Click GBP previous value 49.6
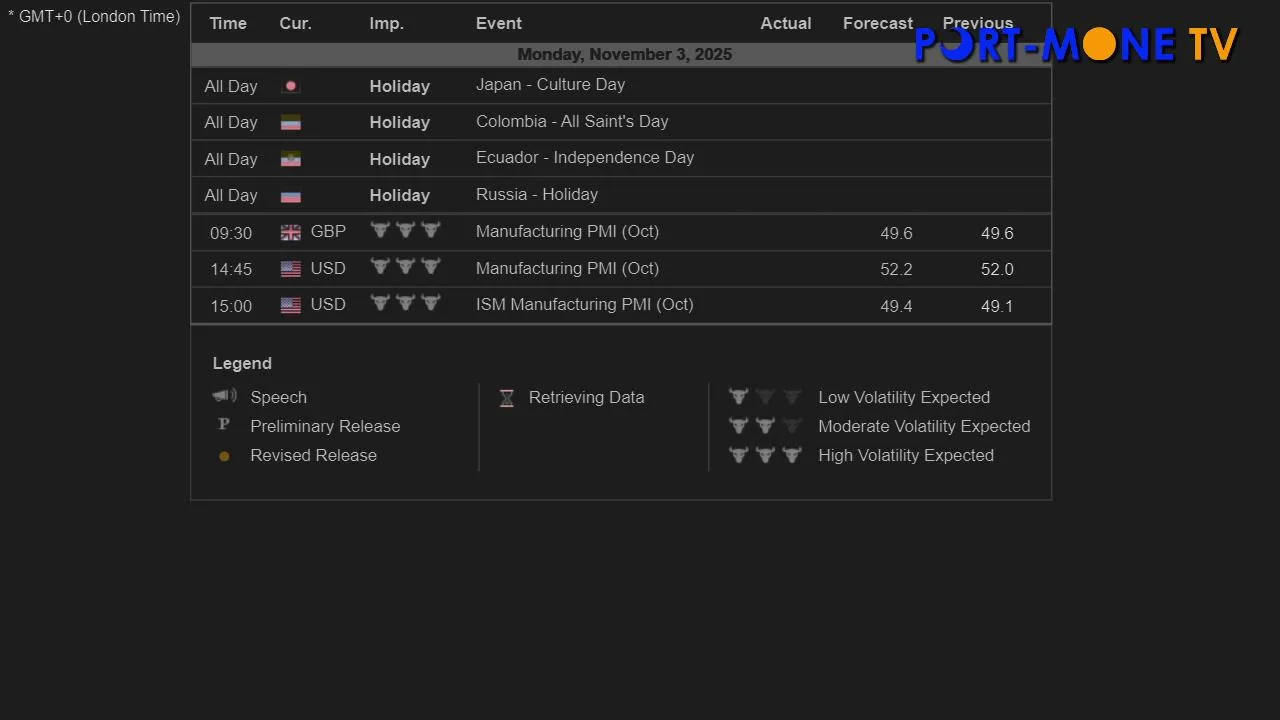Viewport: 1280px width, 720px height. click(997, 233)
